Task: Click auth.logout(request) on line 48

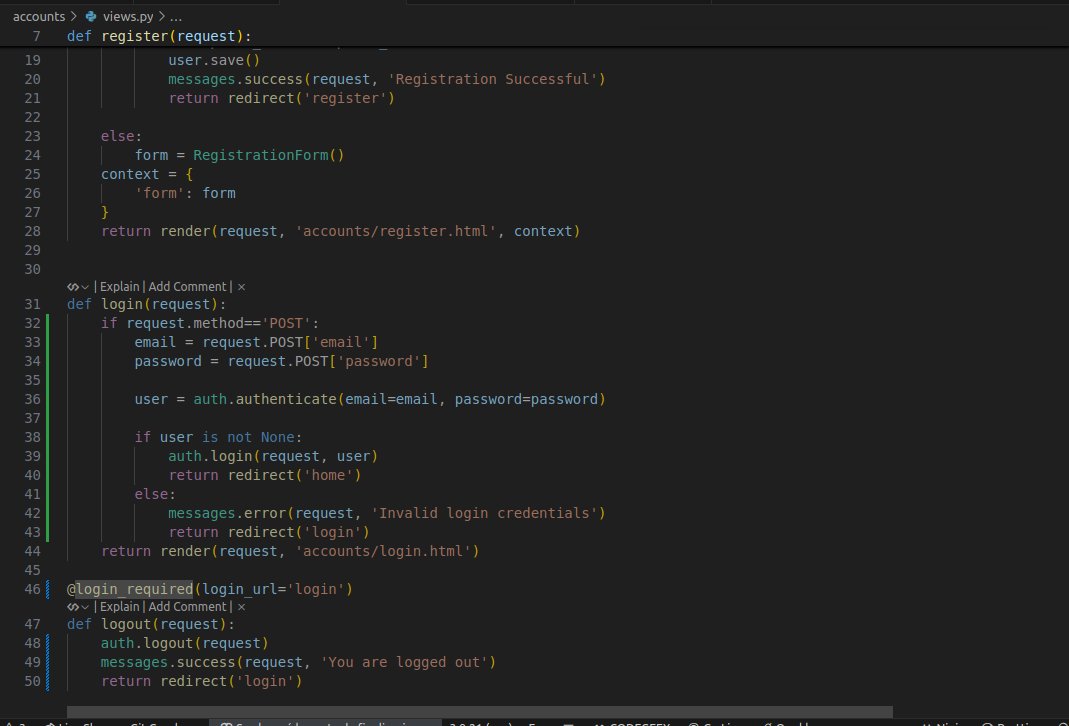Action: [x=185, y=644]
